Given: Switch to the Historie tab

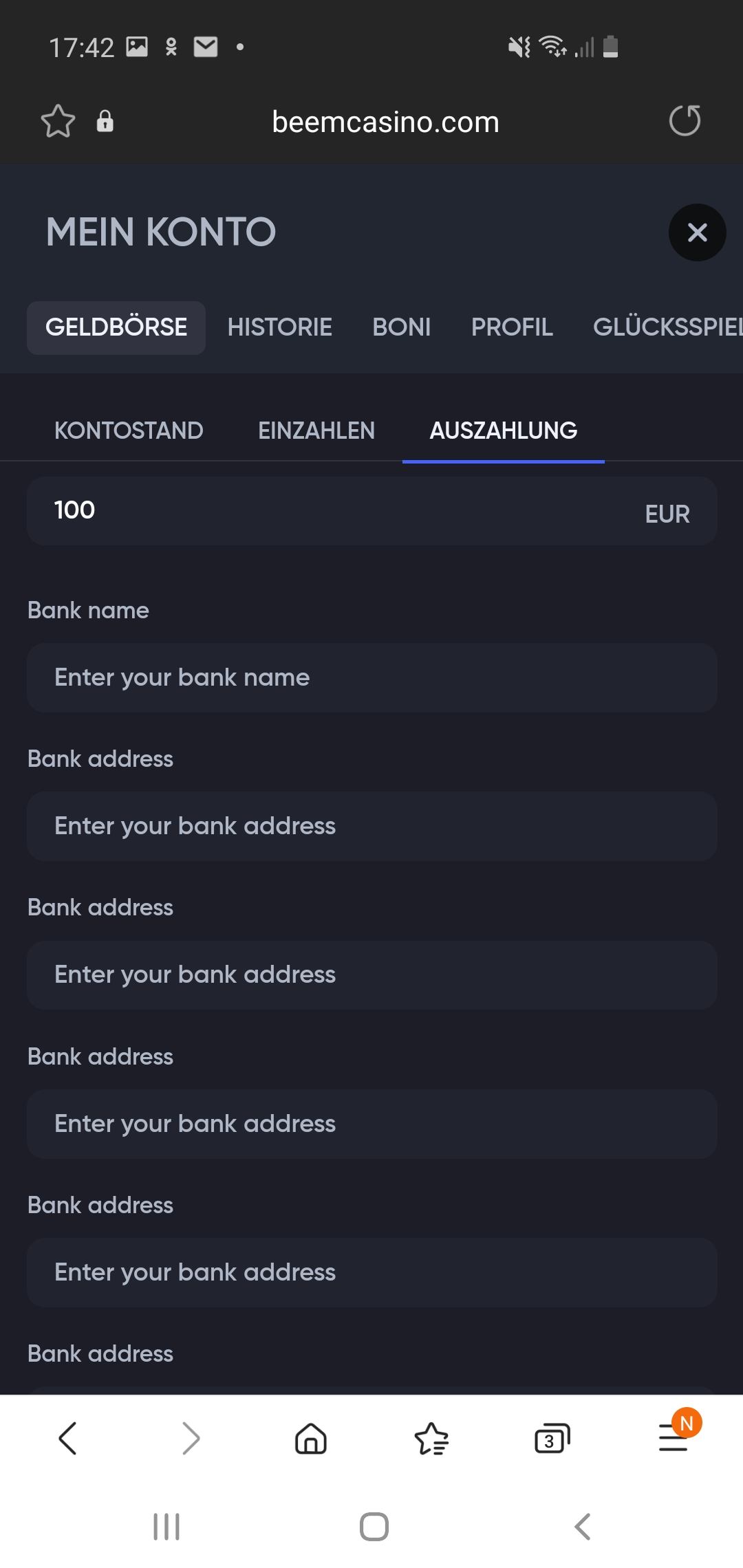Looking at the screenshot, I should coord(279,327).
